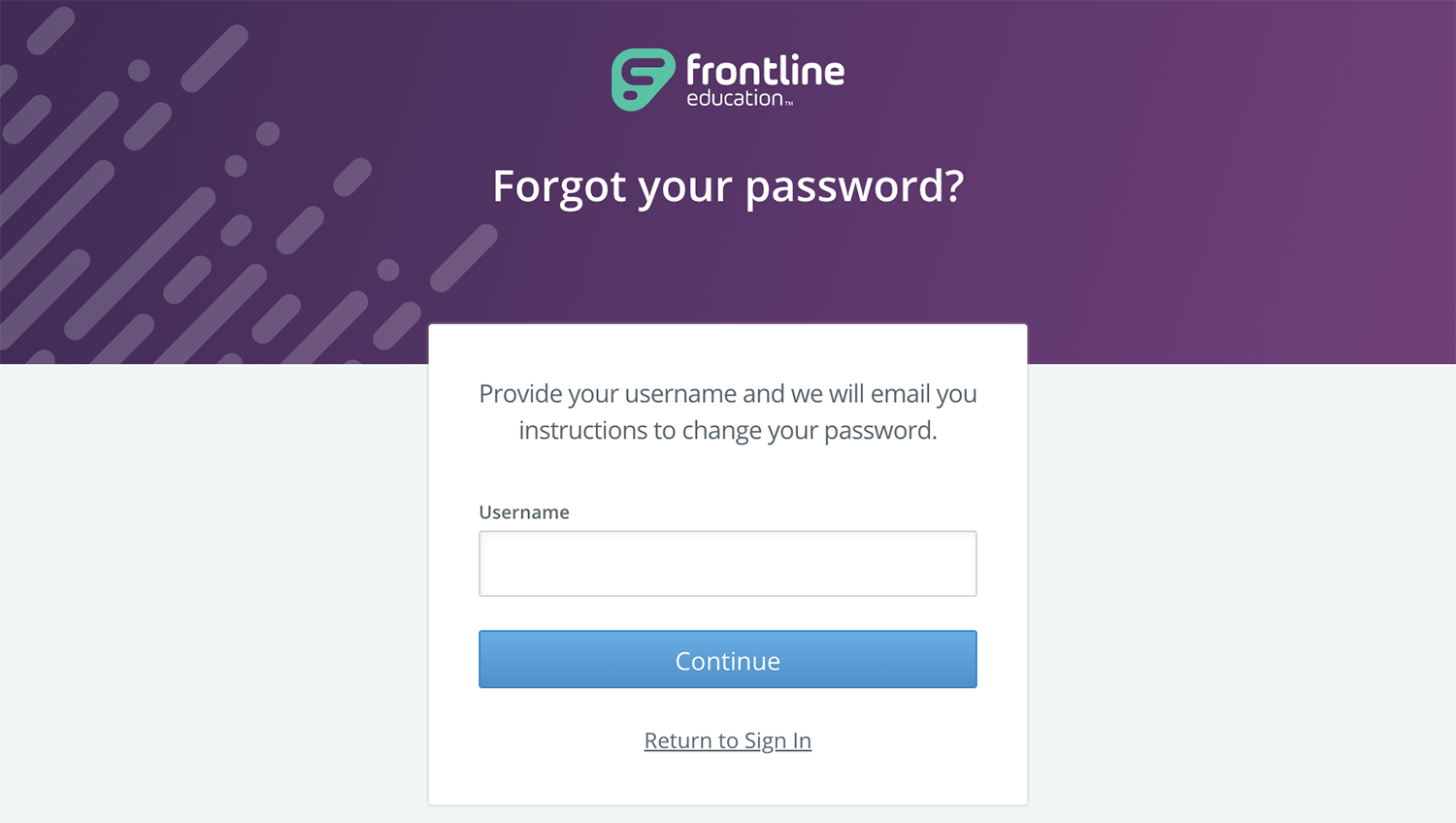Image resolution: width=1456 pixels, height=823 pixels.
Task: Click the word "Forgot" in the heading
Action: click(x=559, y=185)
